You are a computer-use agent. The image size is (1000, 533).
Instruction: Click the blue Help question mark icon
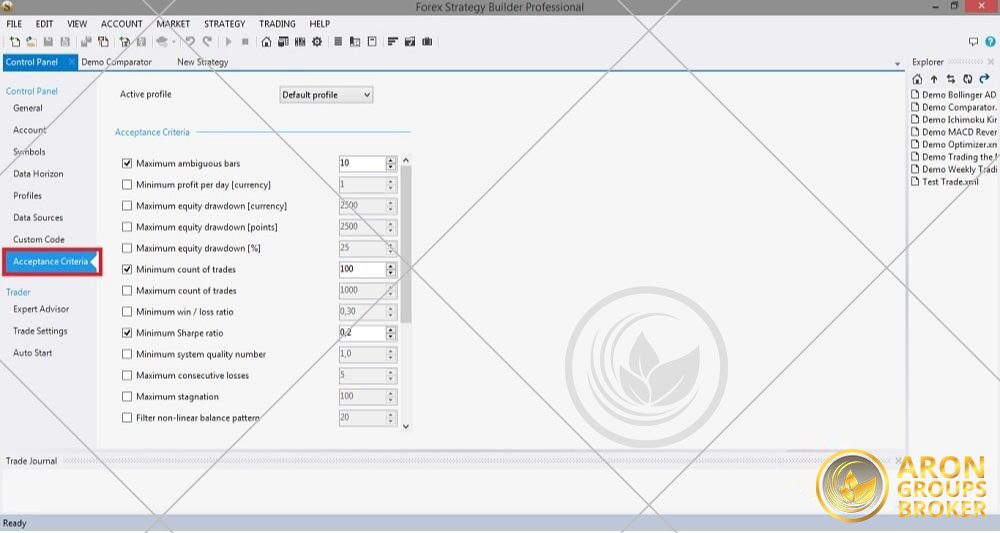coord(990,42)
